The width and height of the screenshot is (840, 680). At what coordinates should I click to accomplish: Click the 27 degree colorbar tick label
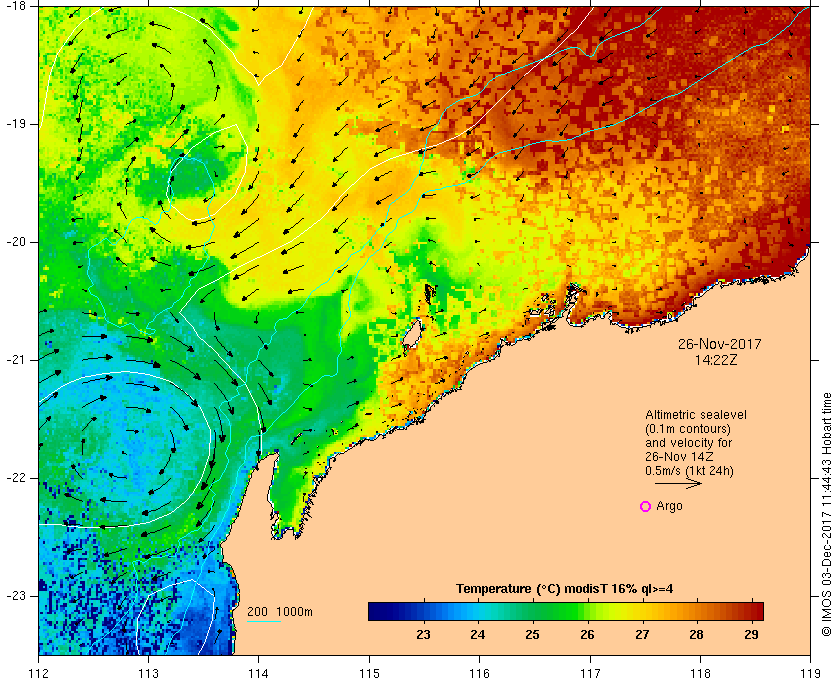642,635
